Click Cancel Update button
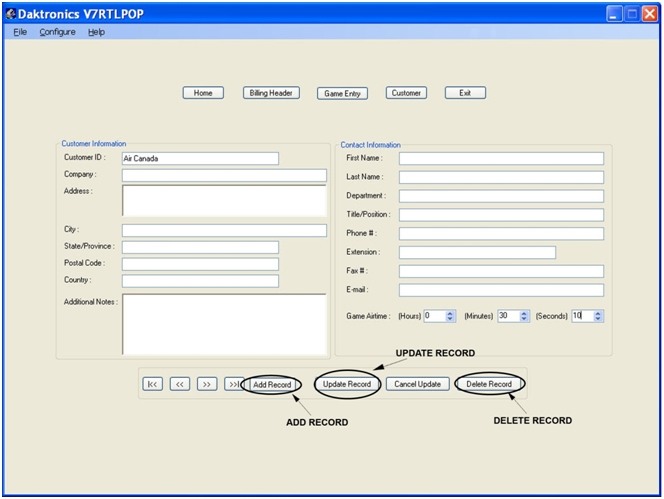Screen dimensions: 664x499 417,384
